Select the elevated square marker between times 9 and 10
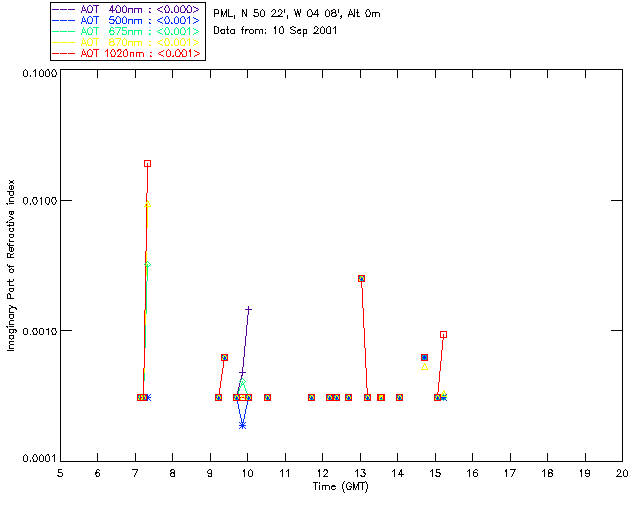The height and width of the screenshot is (512, 640). 224,358
